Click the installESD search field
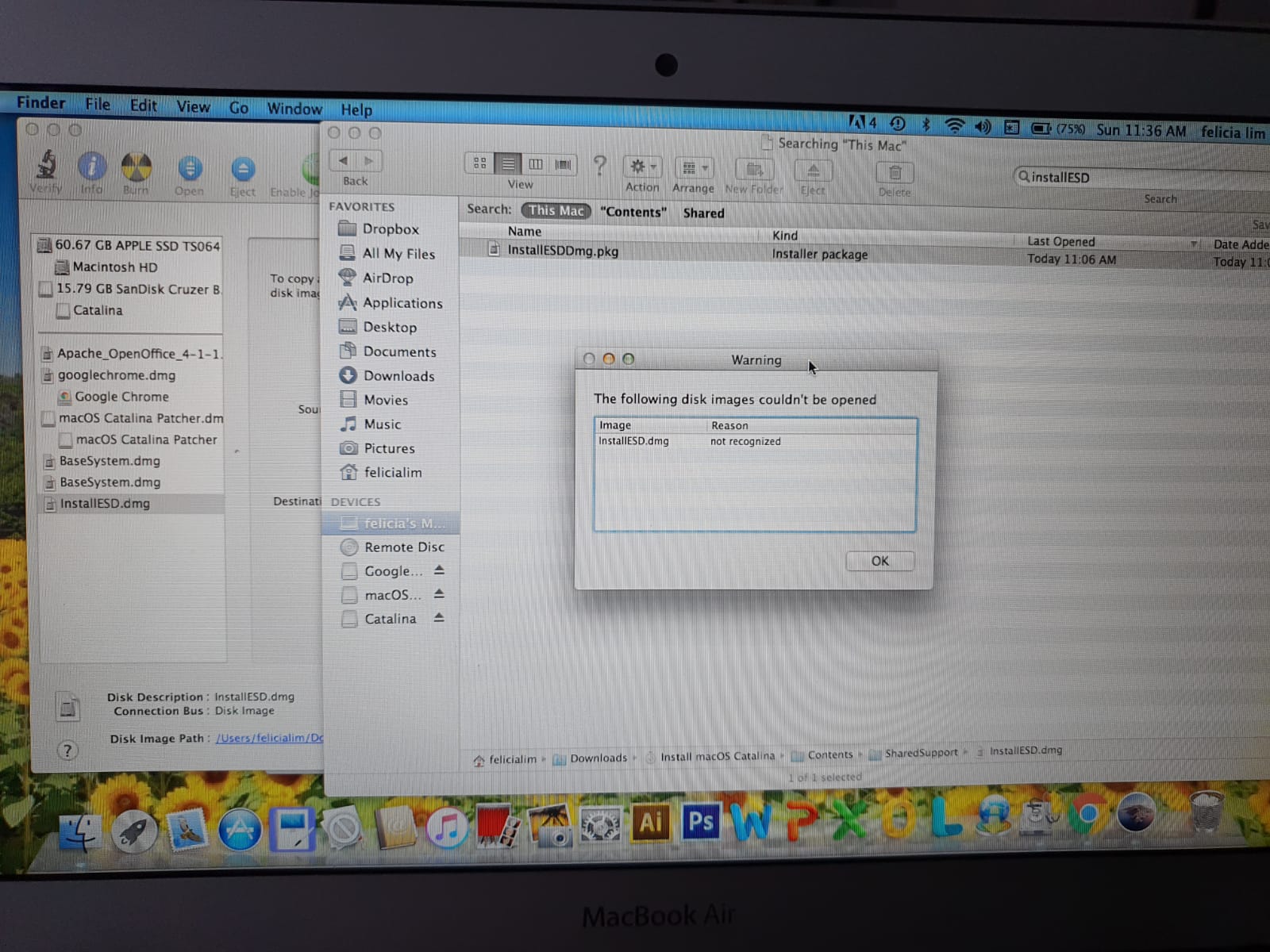This screenshot has width=1270, height=952. click(1143, 178)
